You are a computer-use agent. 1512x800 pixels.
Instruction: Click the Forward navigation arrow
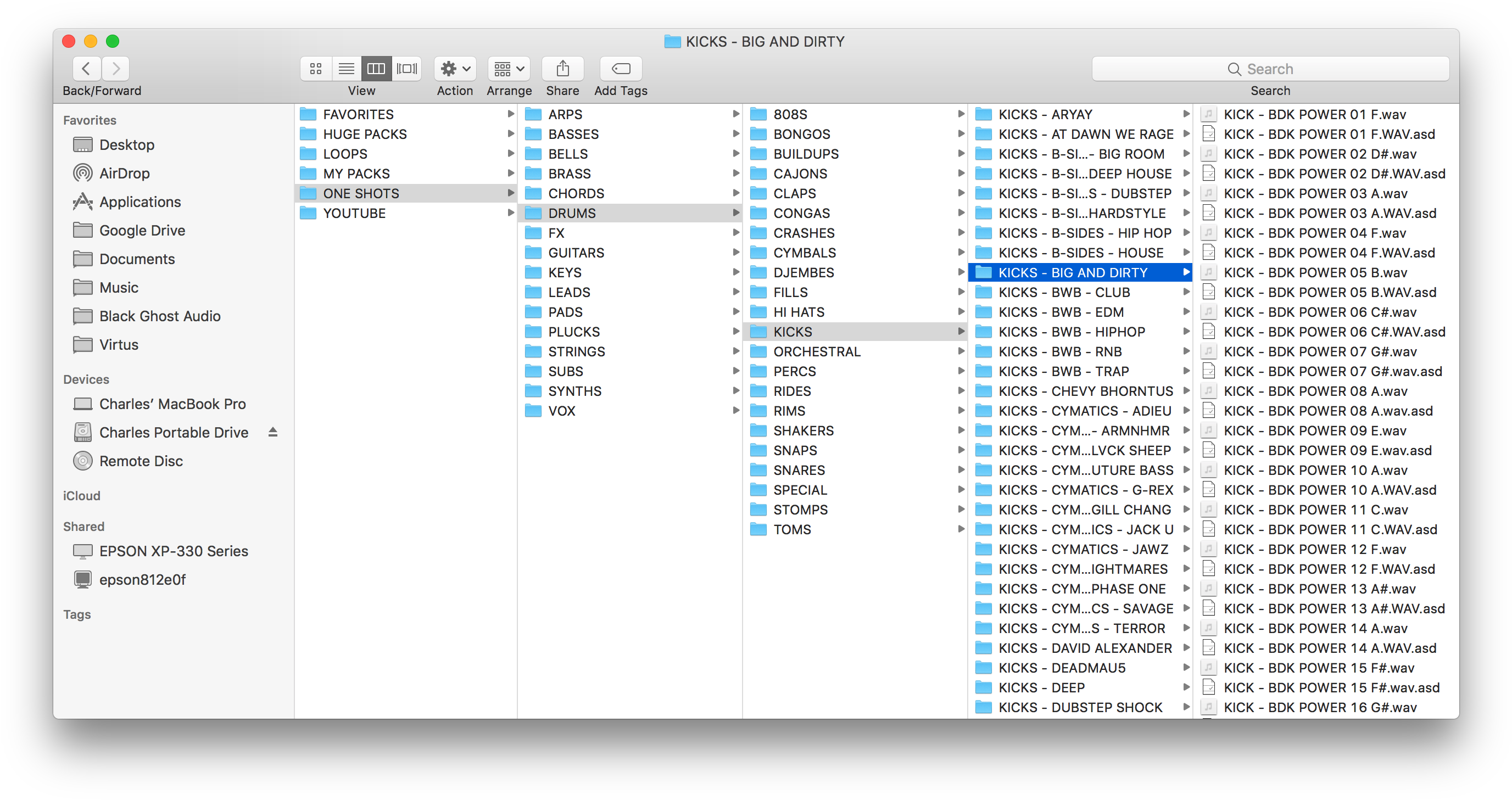click(x=115, y=69)
